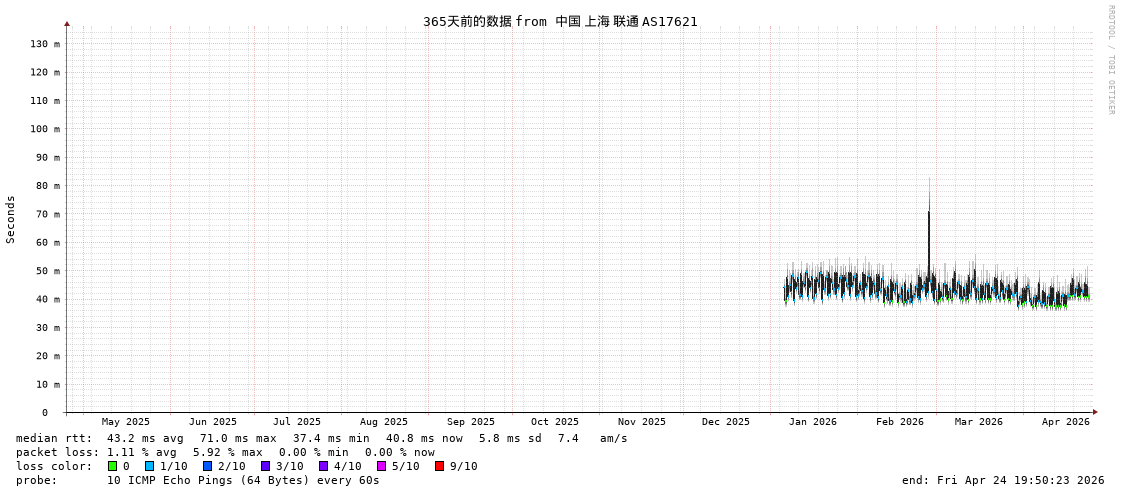The width and height of the screenshot is (1121, 494).
Task: Select the Feb 2026 axis label
Action: (x=899, y=422)
